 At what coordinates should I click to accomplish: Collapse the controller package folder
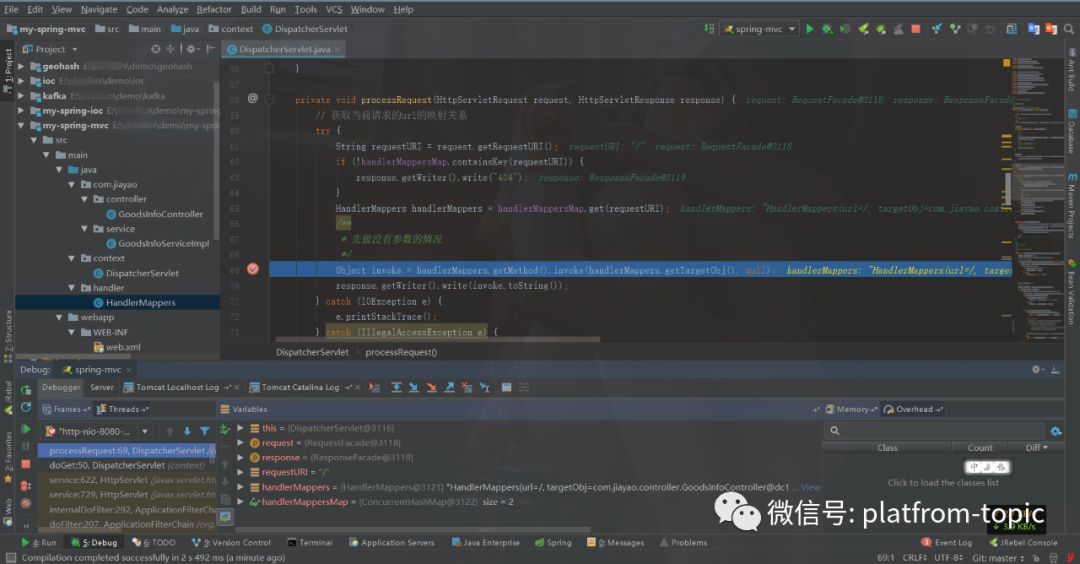[x=85, y=199]
